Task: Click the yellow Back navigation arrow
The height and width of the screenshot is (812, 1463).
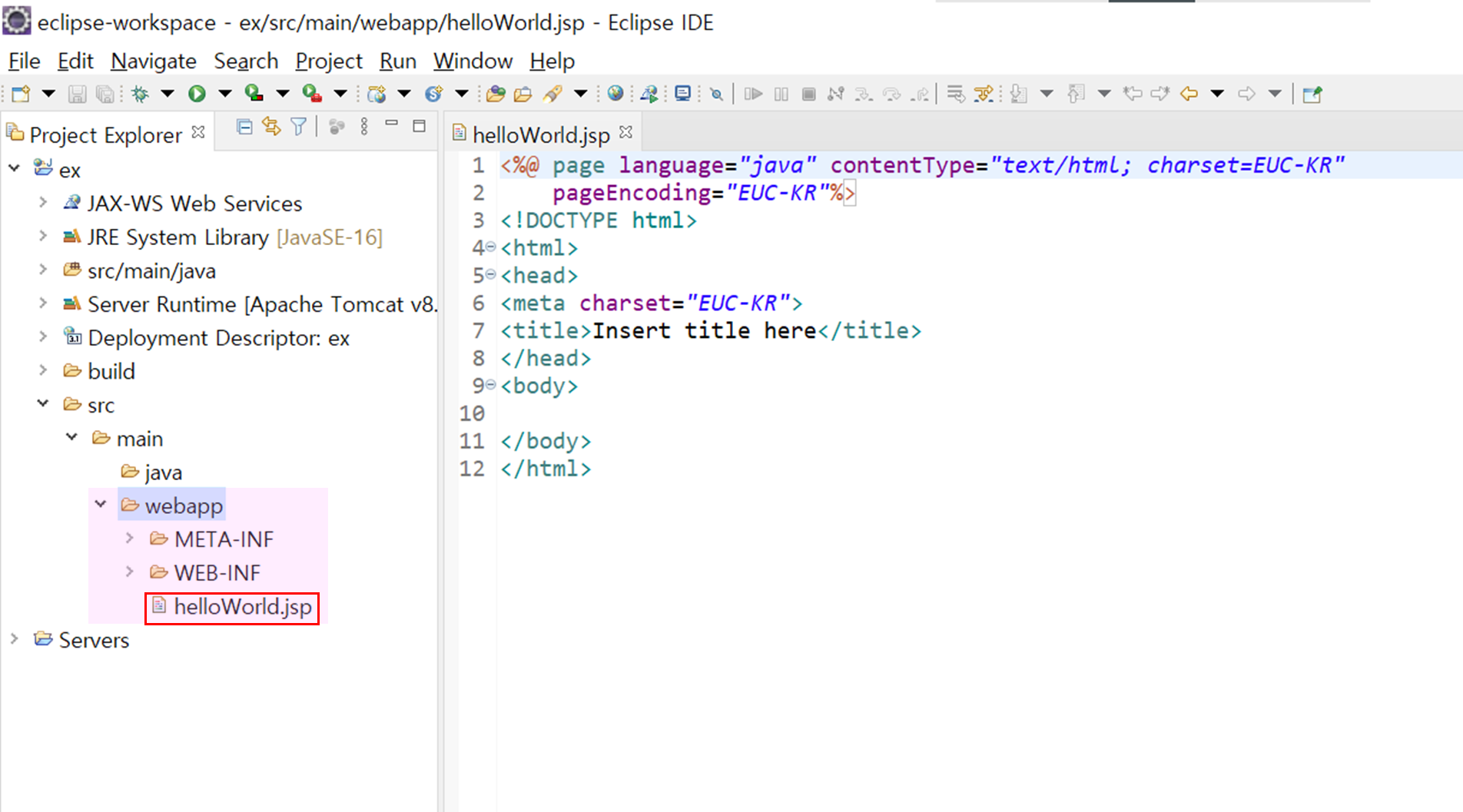Action: click(1189, 94)
